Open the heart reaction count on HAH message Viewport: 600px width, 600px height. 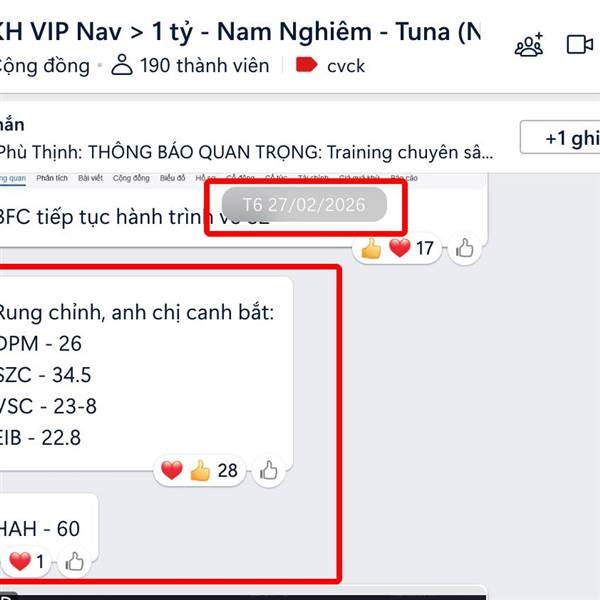[x=25, y=562]
